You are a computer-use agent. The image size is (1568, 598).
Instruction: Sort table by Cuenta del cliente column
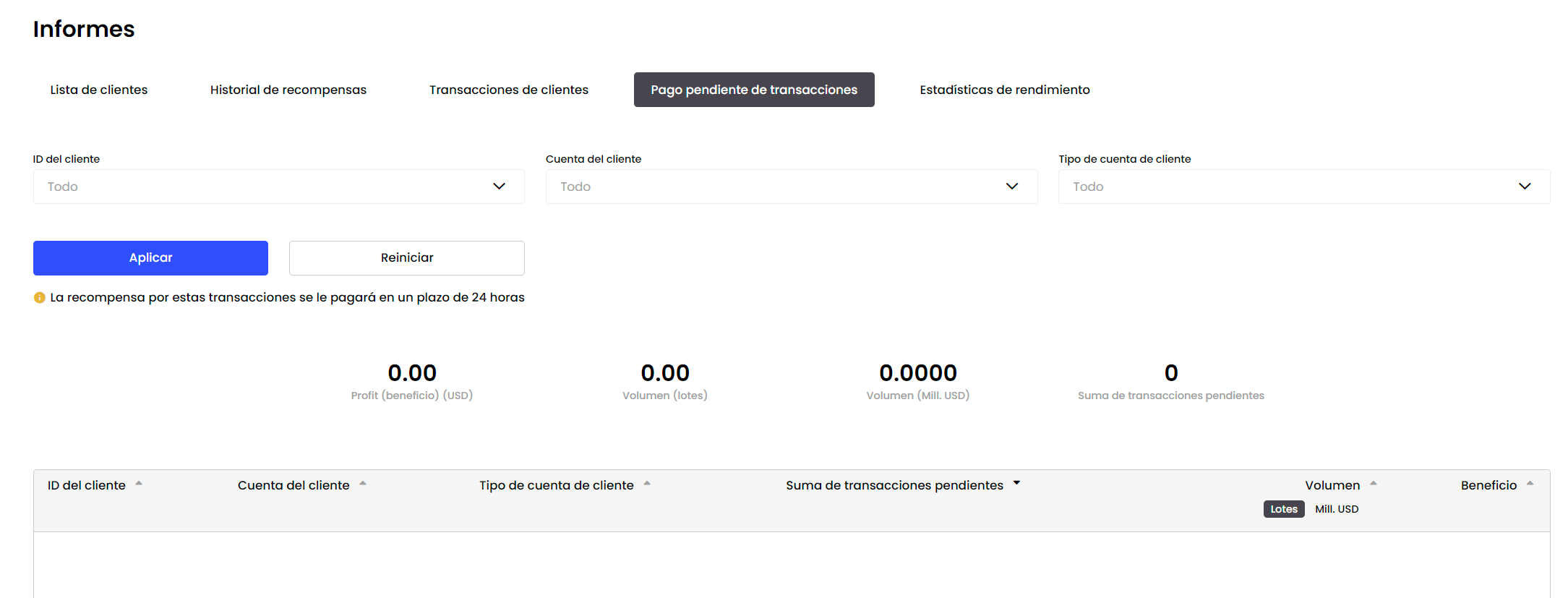pos(301,485)
